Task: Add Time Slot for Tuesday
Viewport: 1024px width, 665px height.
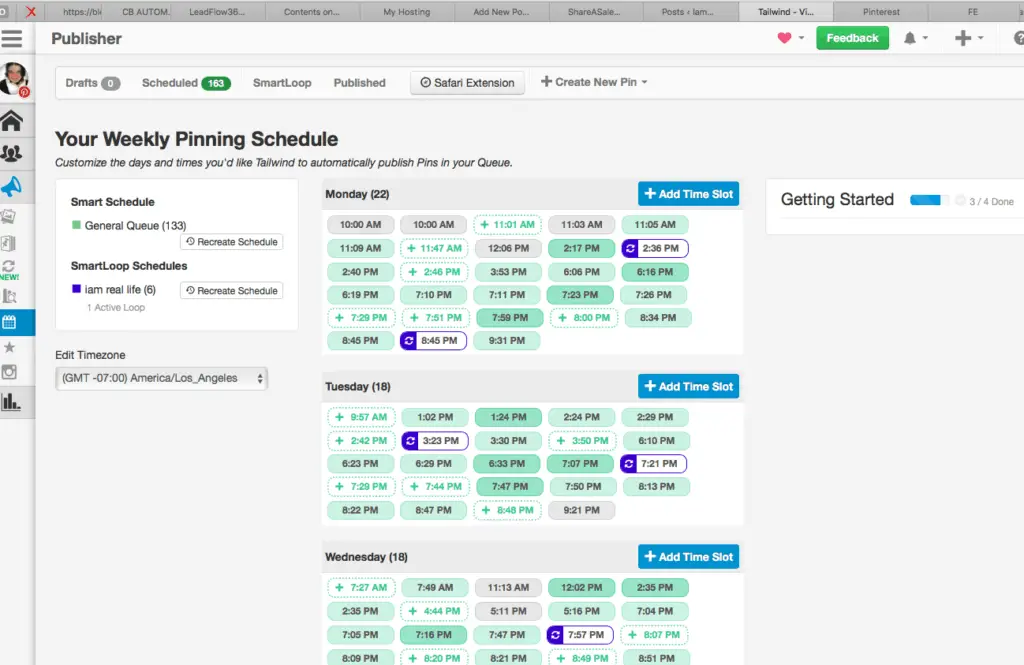Action: [x=688, y=387]
